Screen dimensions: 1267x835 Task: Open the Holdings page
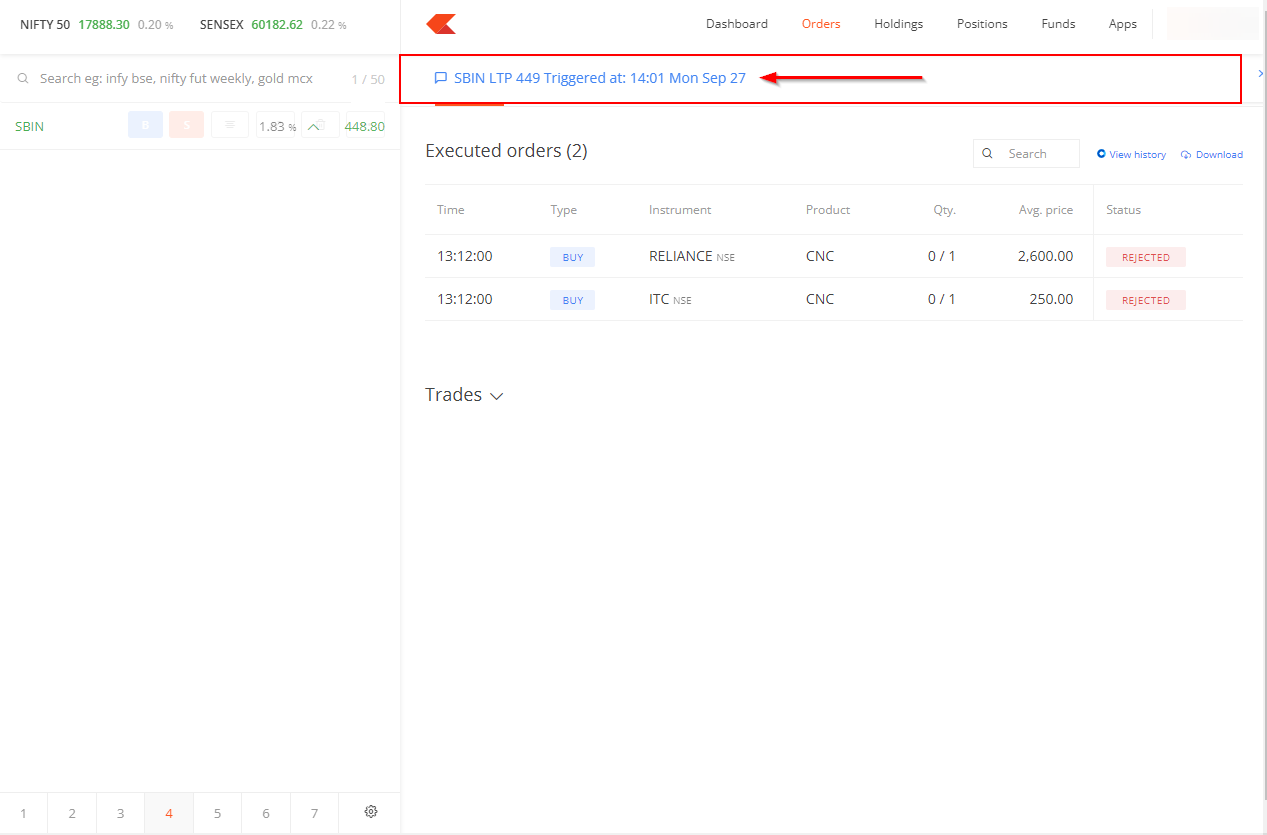pyautogui.click(x=899, y=24)
